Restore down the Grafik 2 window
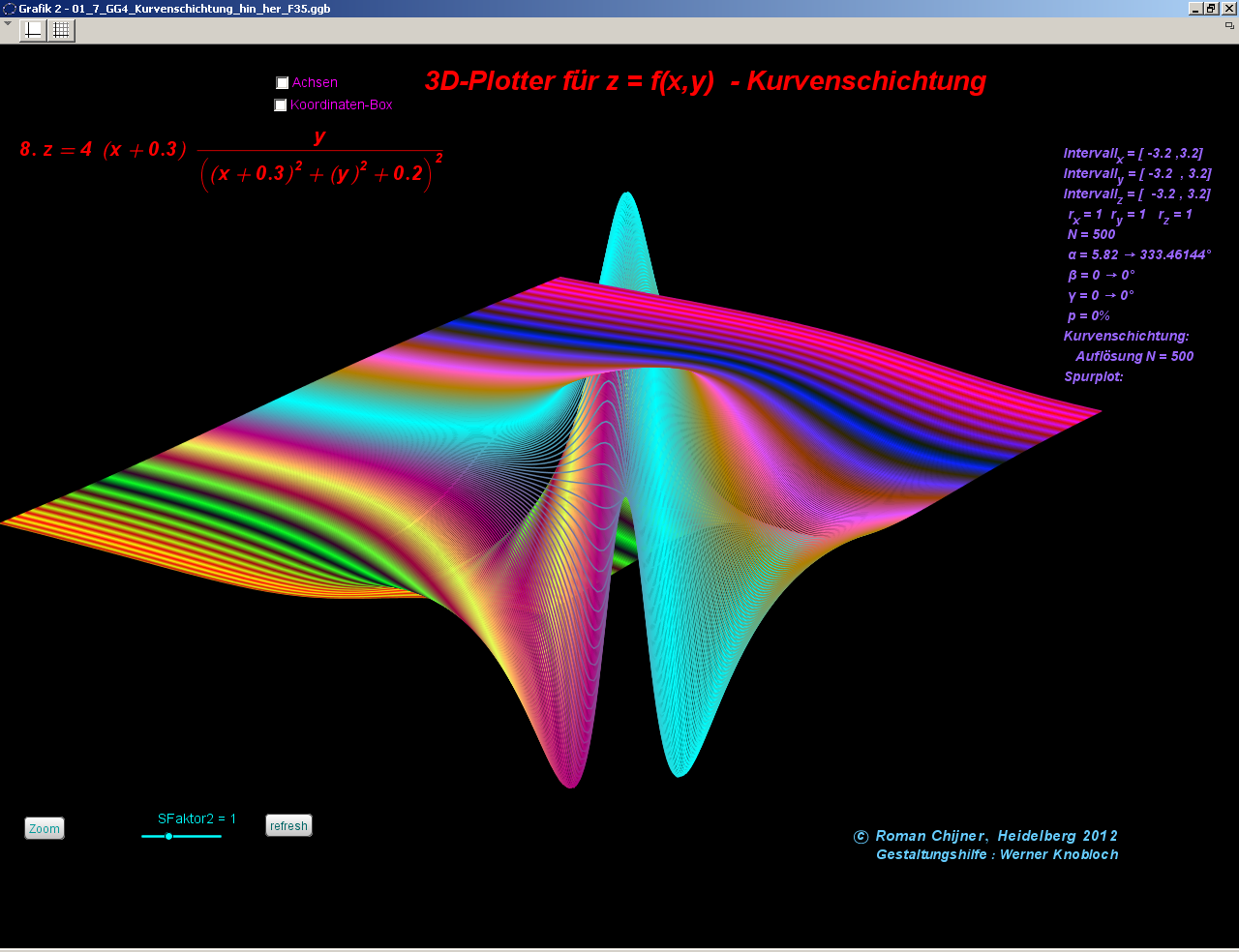This screenshot has width=1239, height=952. (x=1212, y=9)
